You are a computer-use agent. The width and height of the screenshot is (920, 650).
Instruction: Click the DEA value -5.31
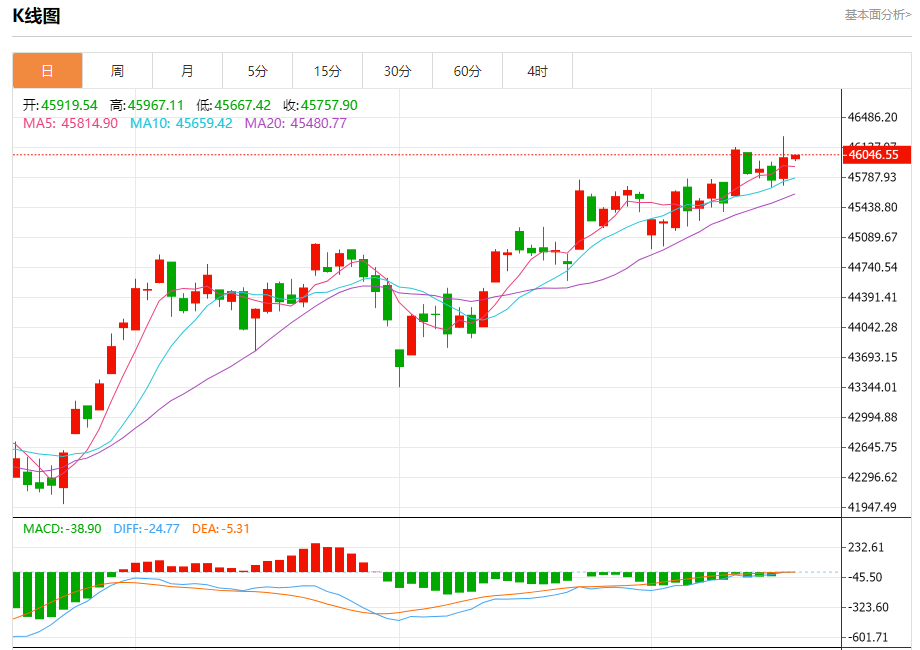pyautogui.click(x=235, y=529)
